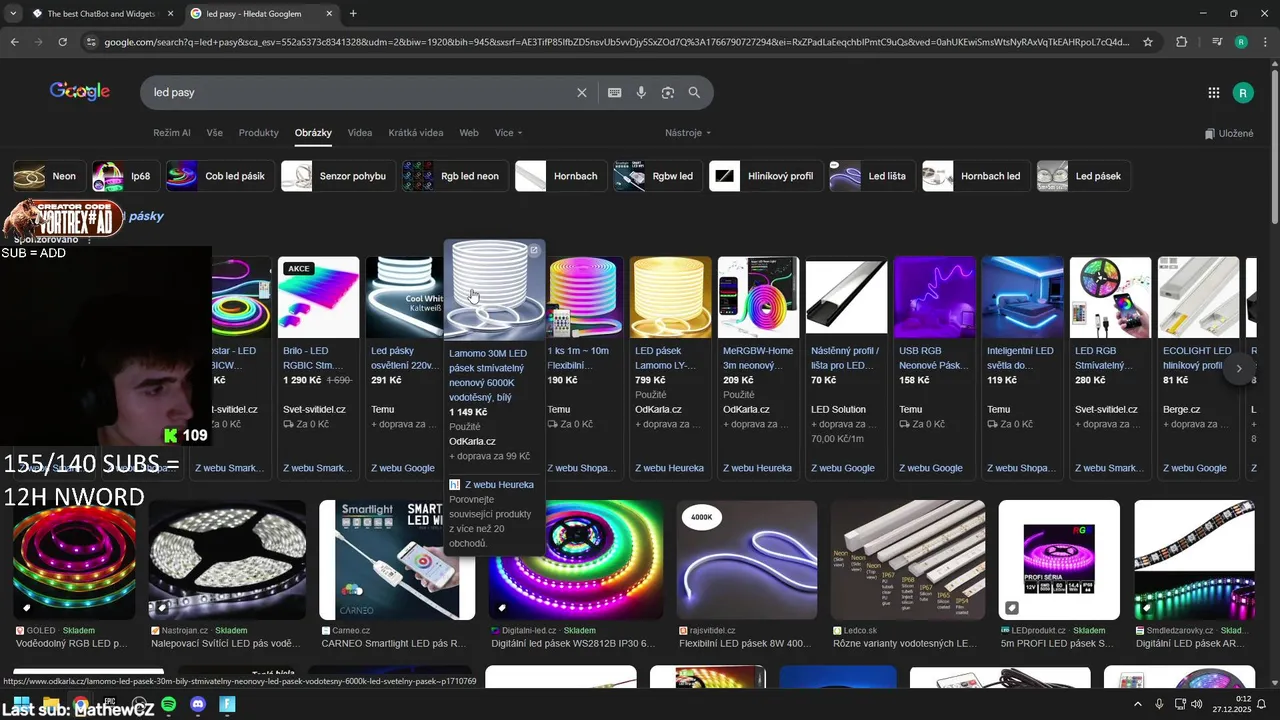Open the Spotify icon in the taskbar
Image resolution: width=1280 pixels, height=720 pixels.
[x=169, y=704]
